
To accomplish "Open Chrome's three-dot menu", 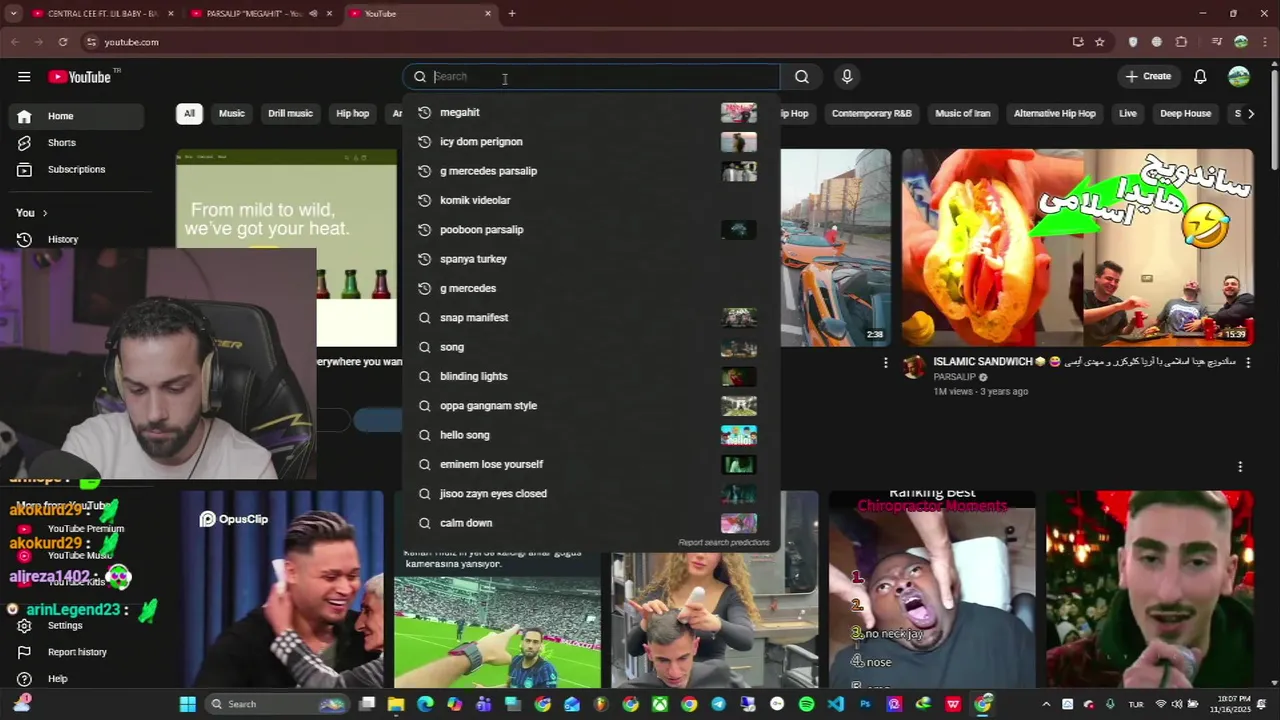I will [x=1263, y=42].
